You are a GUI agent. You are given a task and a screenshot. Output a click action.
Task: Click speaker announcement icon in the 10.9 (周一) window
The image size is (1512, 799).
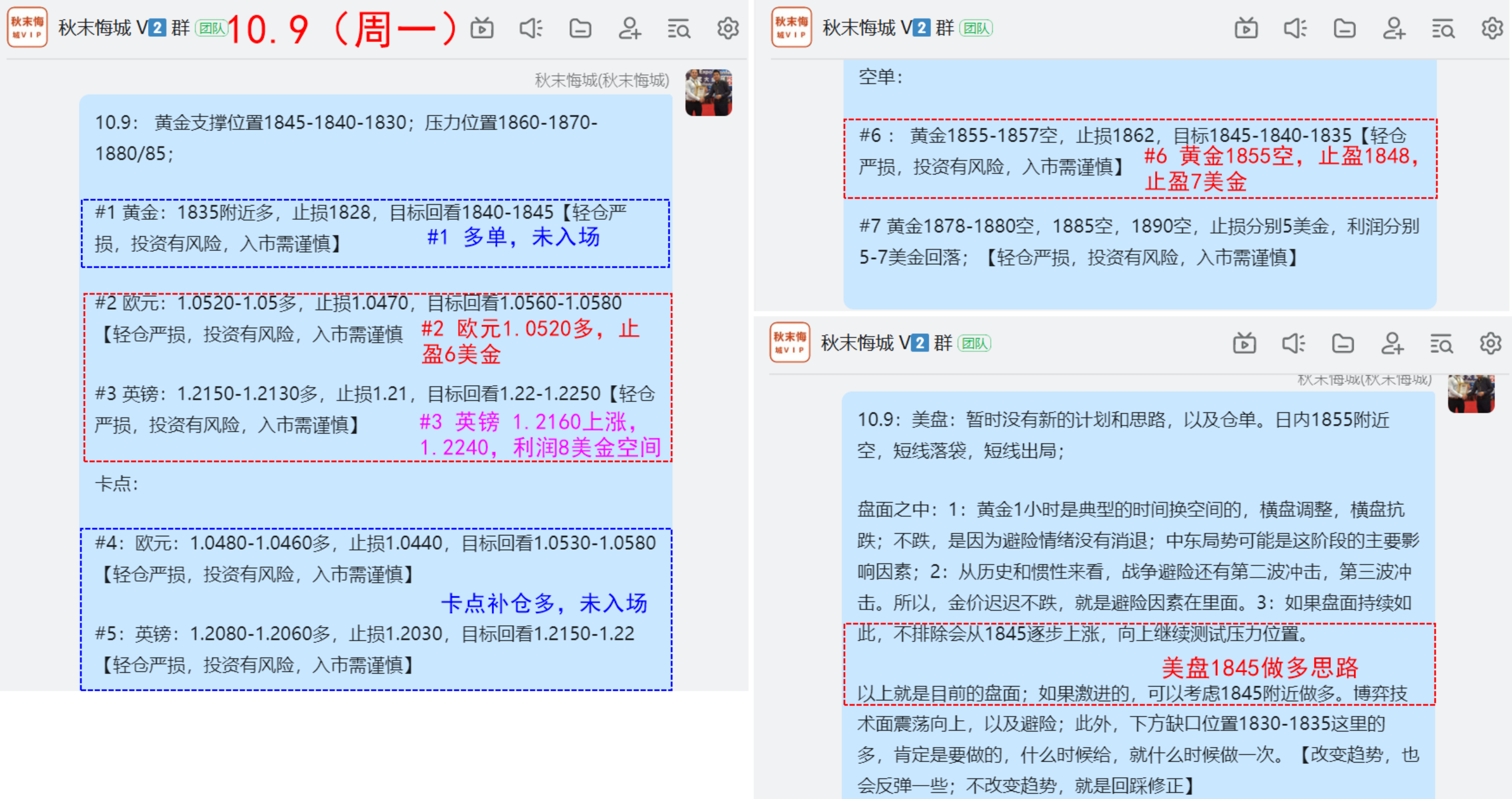point(531,28)
